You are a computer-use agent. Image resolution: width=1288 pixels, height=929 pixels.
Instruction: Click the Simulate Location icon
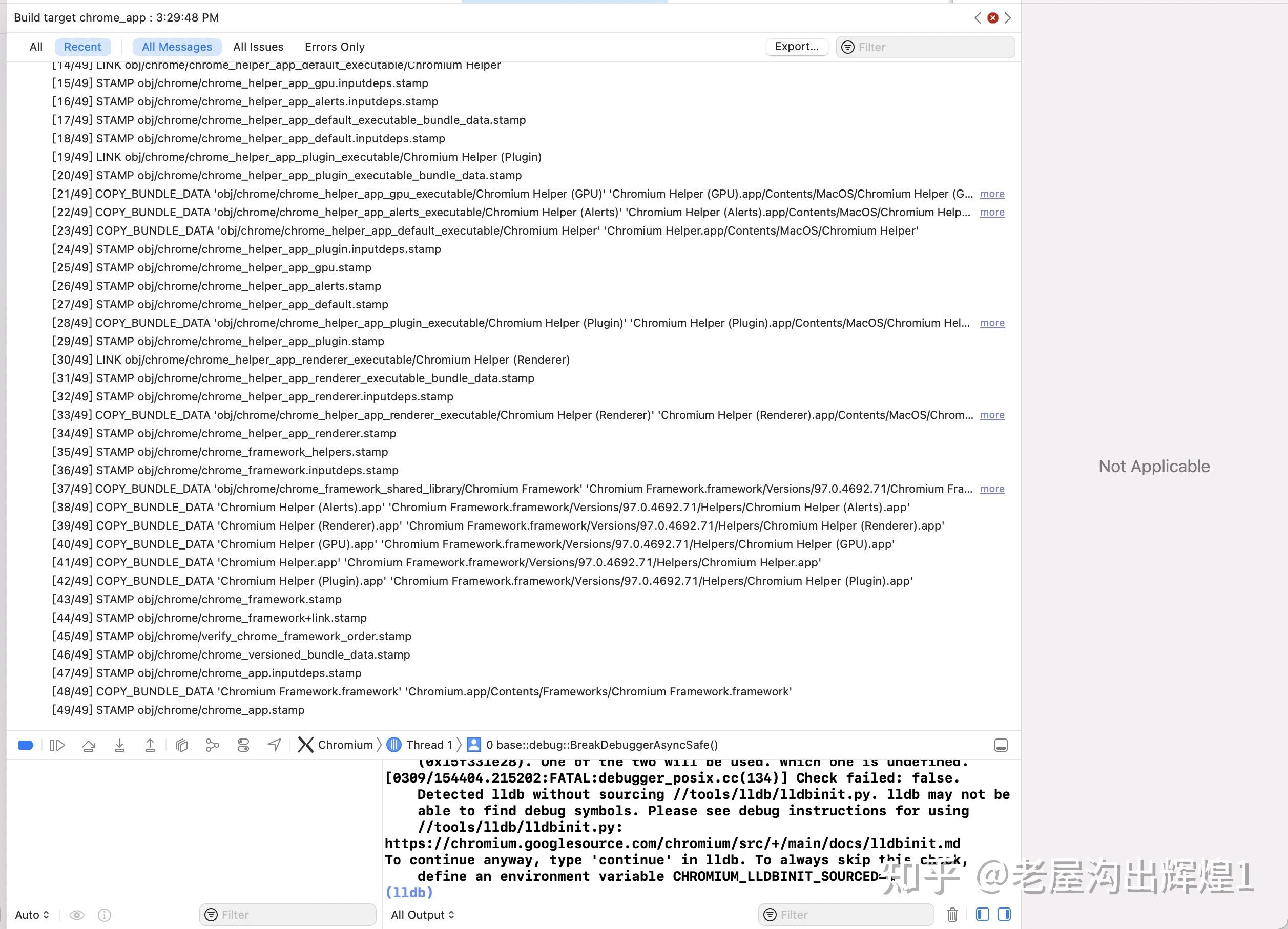pyautogui.click(x=274, y=745)
